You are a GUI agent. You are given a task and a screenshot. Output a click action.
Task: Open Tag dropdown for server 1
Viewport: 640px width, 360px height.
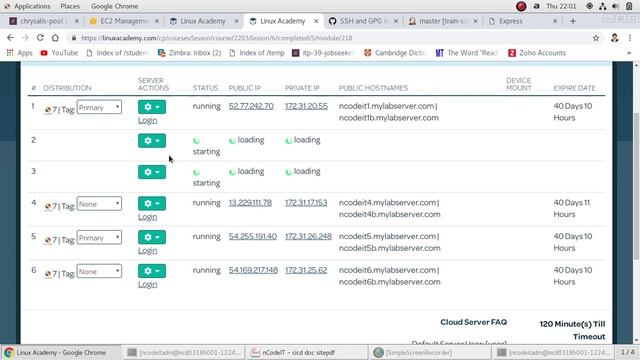pyautogui.click(x=99, y=107)
